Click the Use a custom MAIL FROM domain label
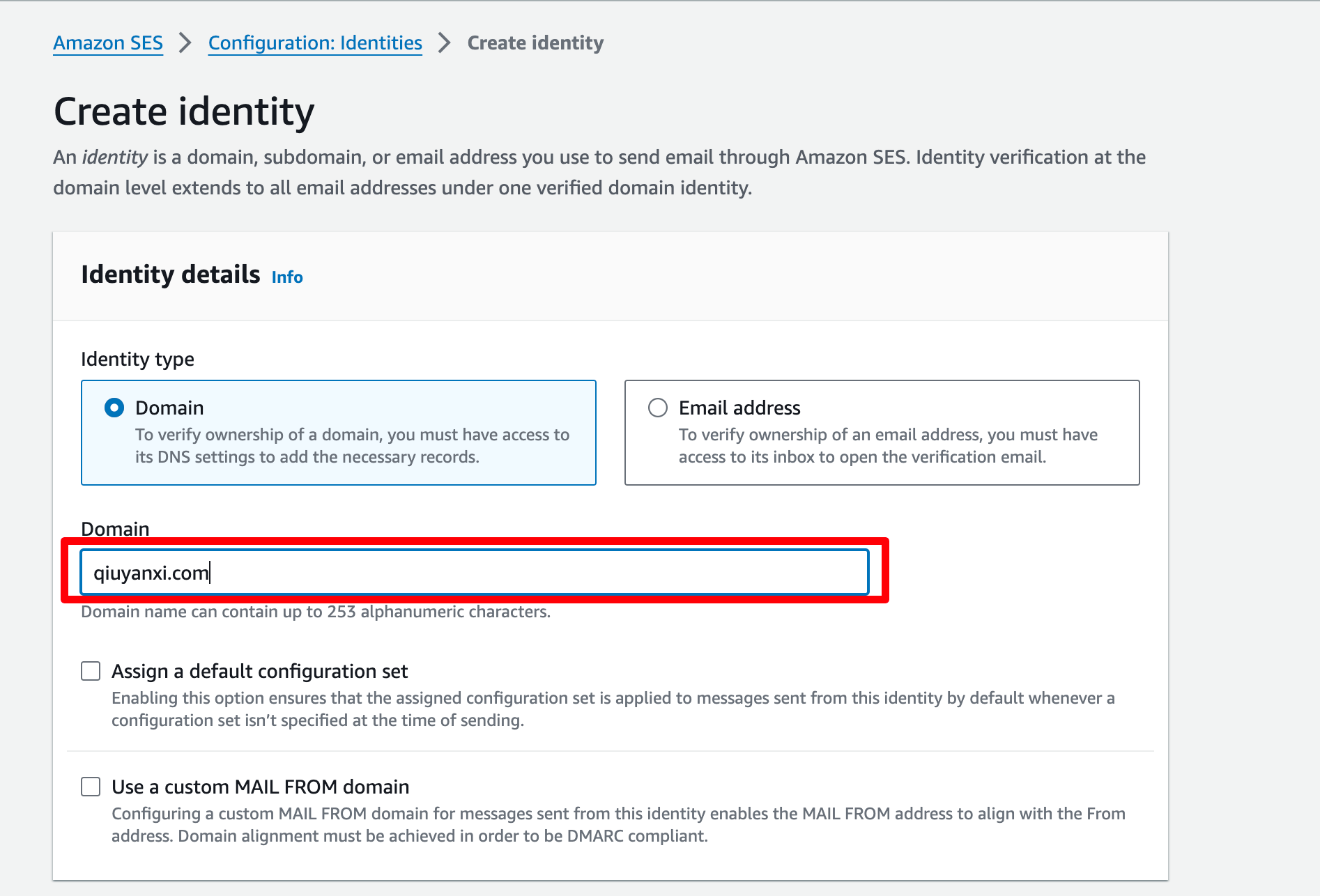The height and width of the screenshot is (896, 1320). click(x=261, y=787)
